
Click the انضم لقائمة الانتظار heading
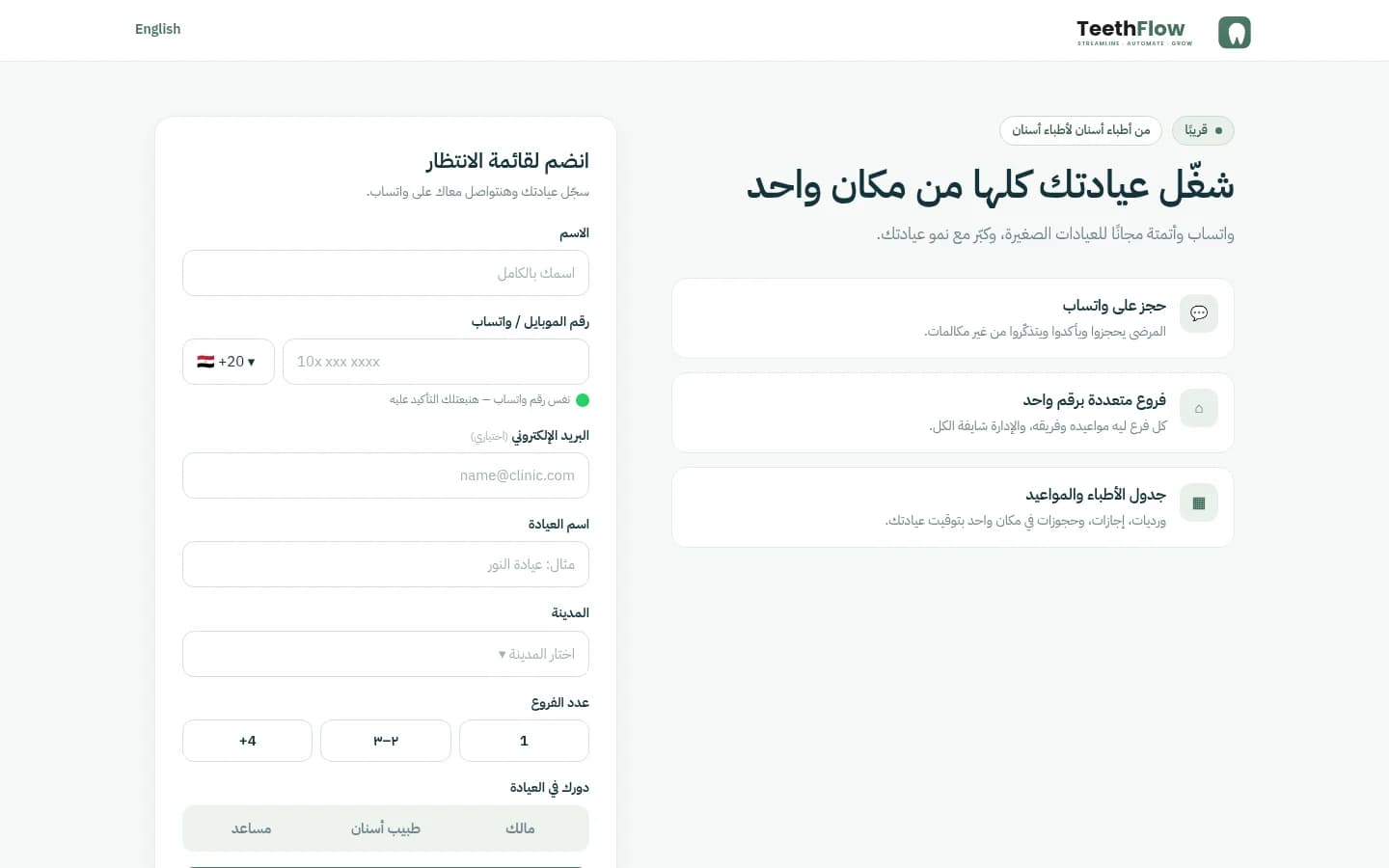point(507,160)
